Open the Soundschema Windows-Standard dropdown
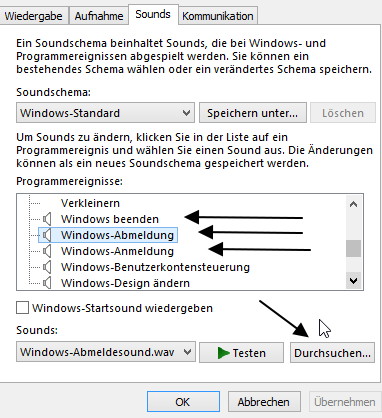Viewport: 382px width, 418px height. tap(105, 113)
